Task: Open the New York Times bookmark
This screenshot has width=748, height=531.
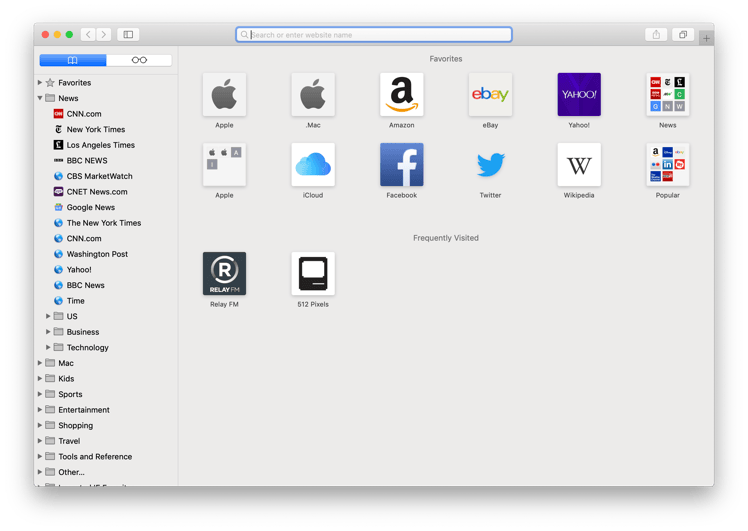Action: click(89, 129)
